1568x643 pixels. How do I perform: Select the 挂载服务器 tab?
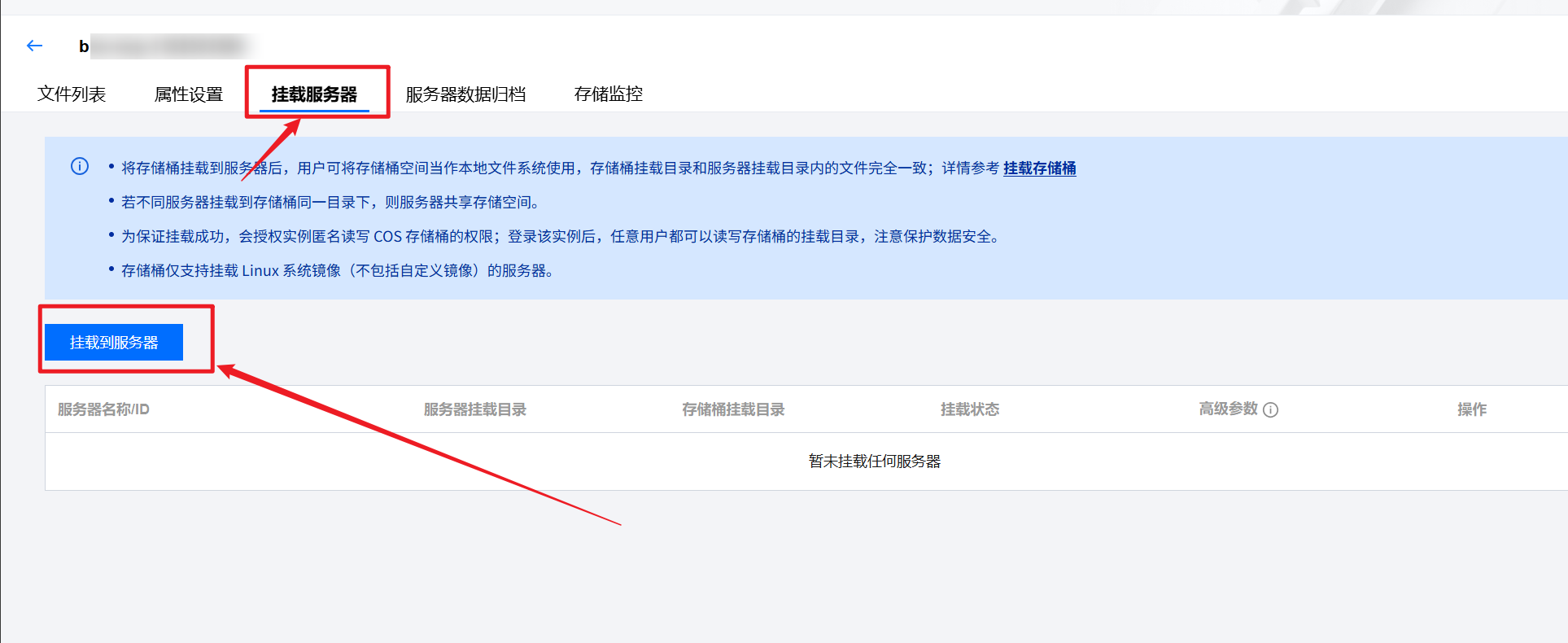(314, 94)
